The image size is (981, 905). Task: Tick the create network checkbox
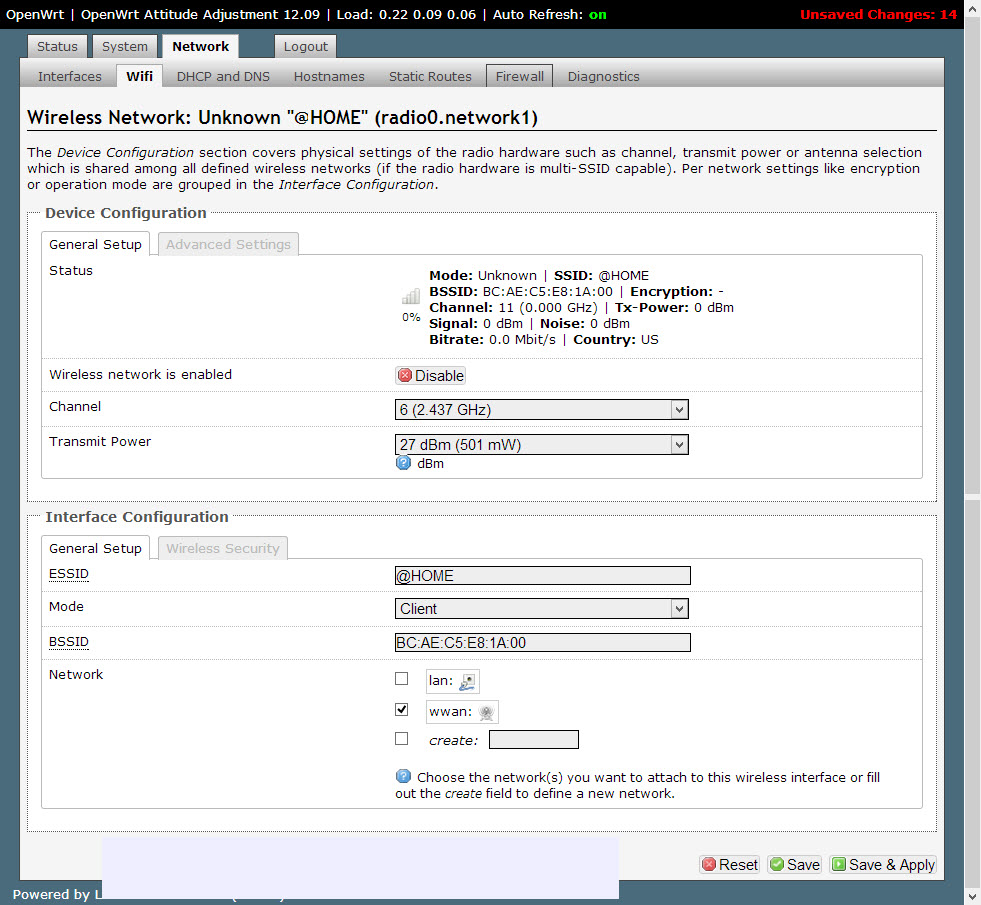tap(402, 739)
